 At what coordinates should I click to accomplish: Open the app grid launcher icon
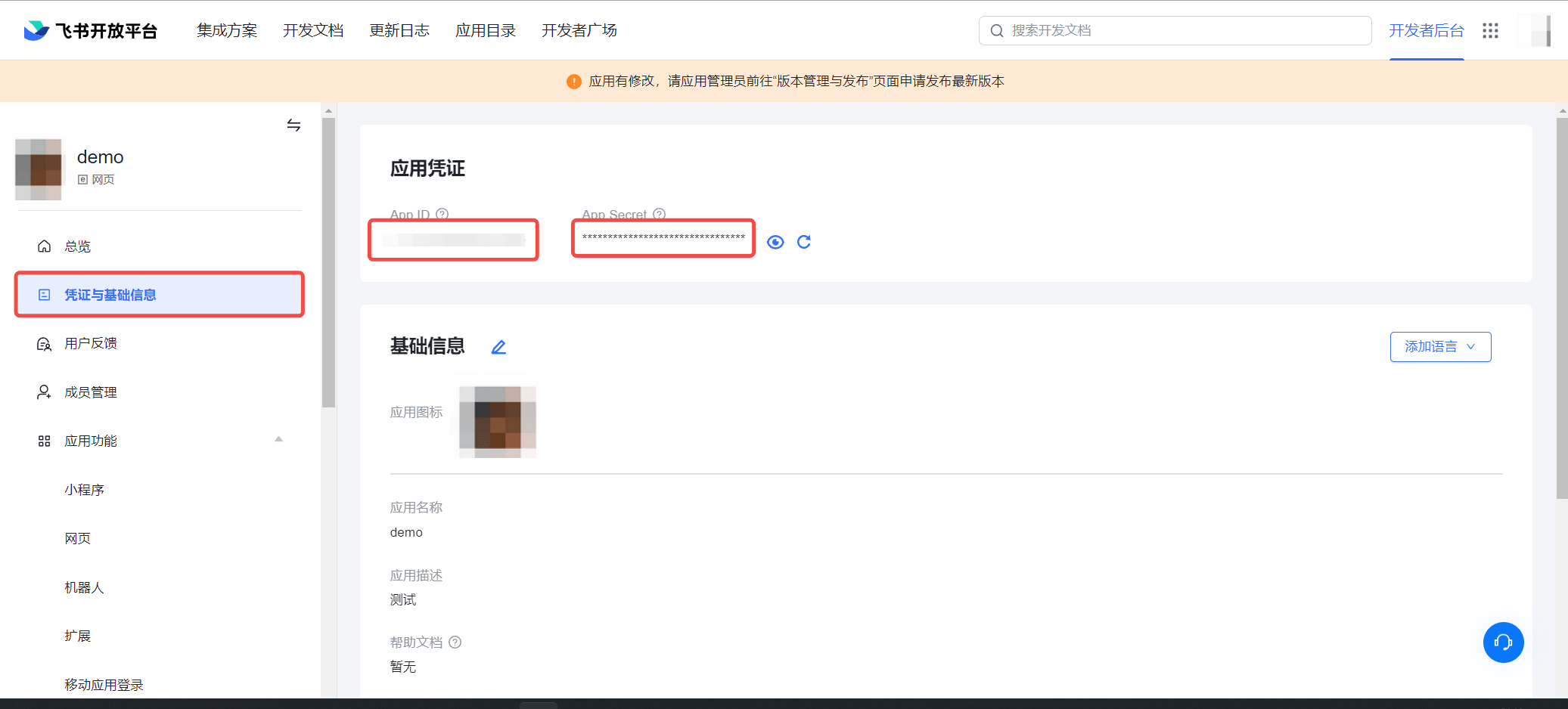[1490, 30]
